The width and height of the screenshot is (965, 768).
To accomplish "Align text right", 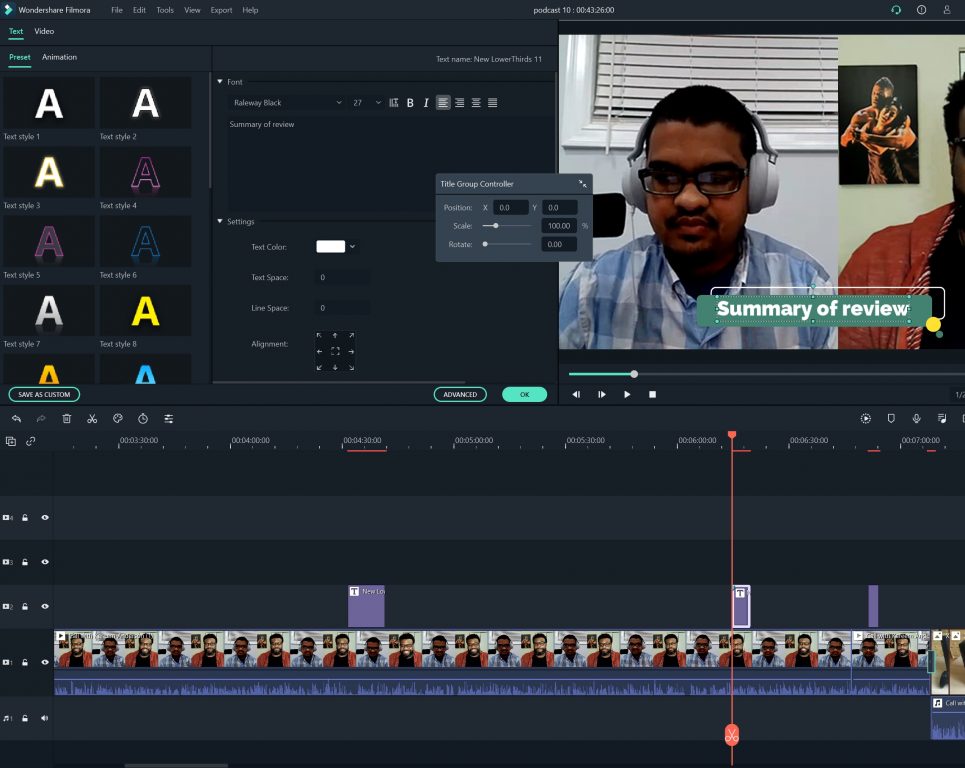I will [460, 103].
